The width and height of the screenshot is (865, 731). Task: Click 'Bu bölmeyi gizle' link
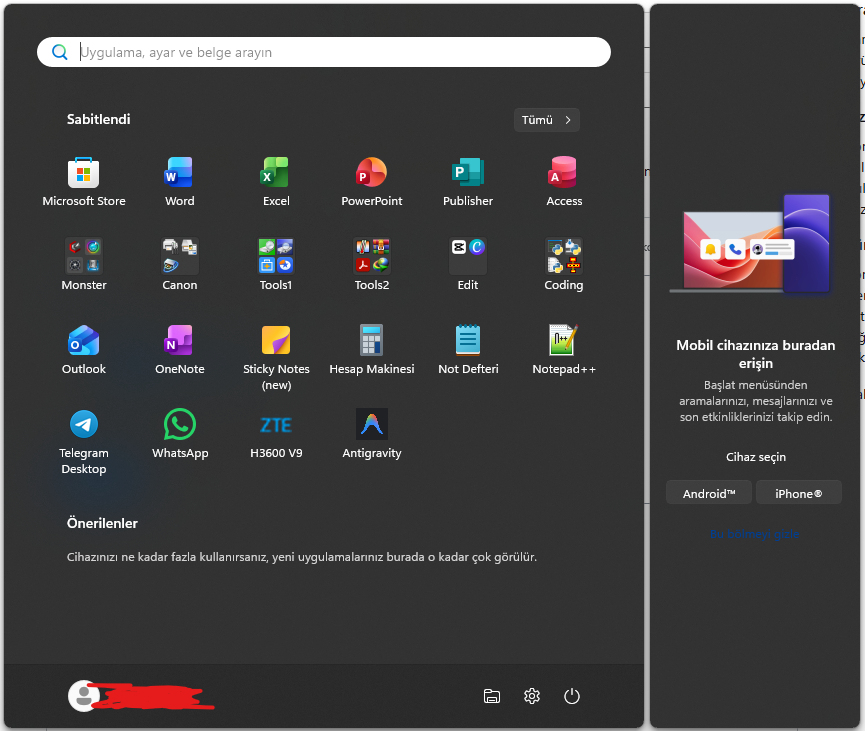coord(755,534)
